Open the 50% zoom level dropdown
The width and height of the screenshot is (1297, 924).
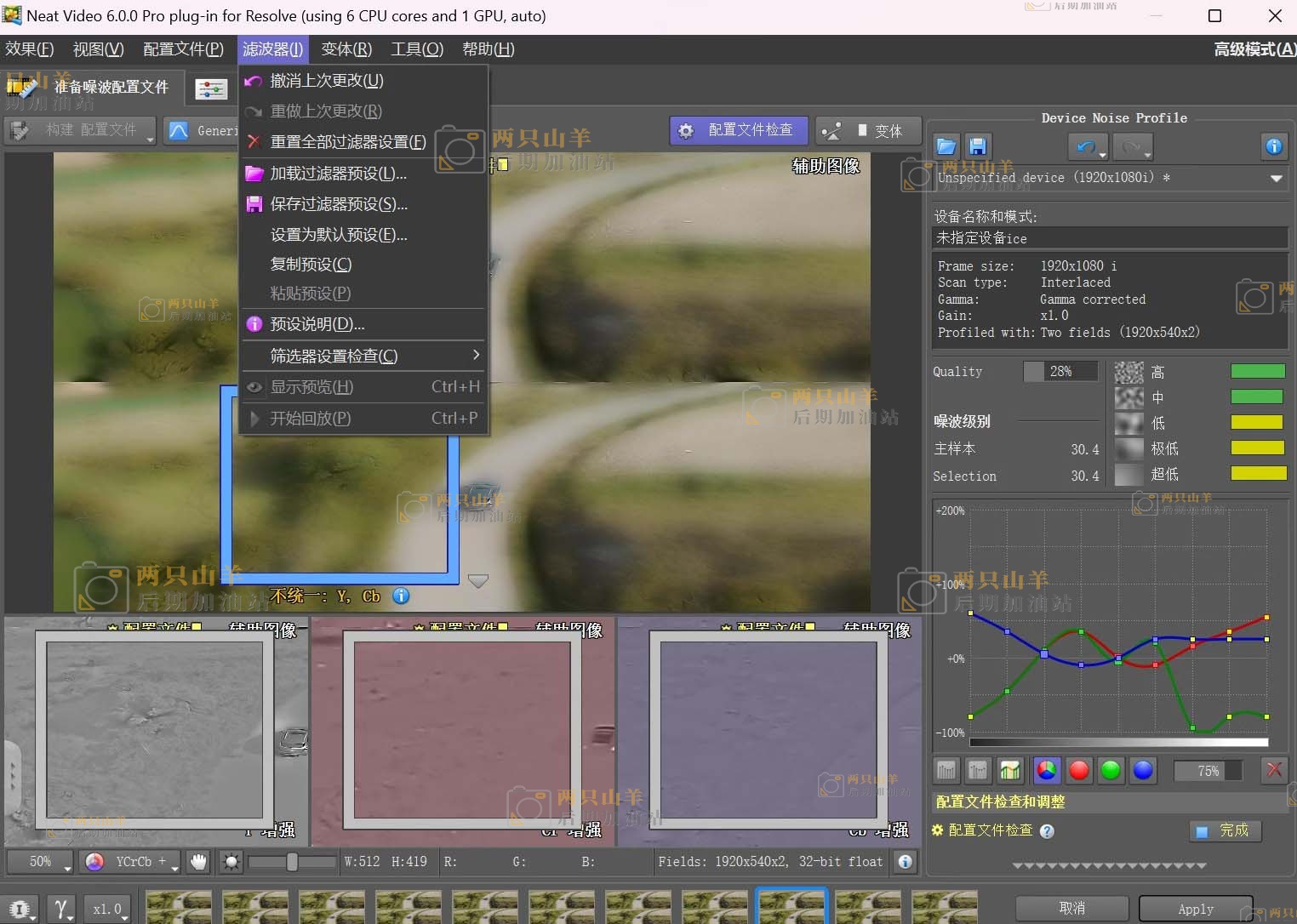point(41,862)
